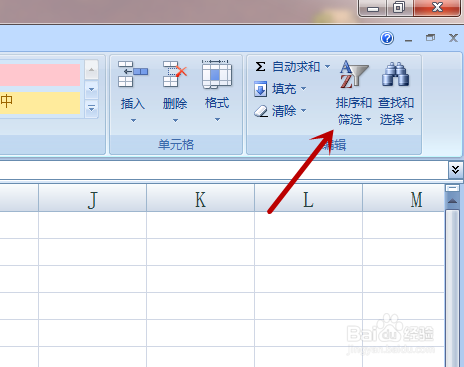The width and height of the screenshot is (464, 367).
Task: Select column M header
Action: click(x=404, y=198)
